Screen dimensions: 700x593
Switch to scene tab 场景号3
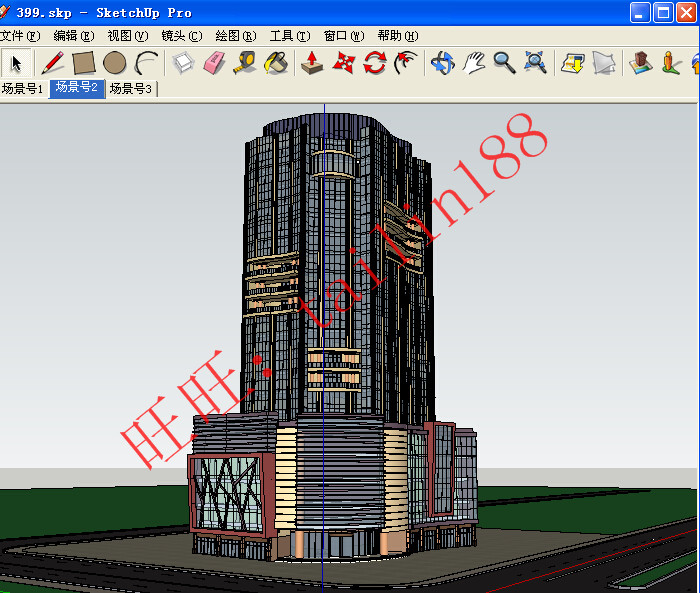131,88
